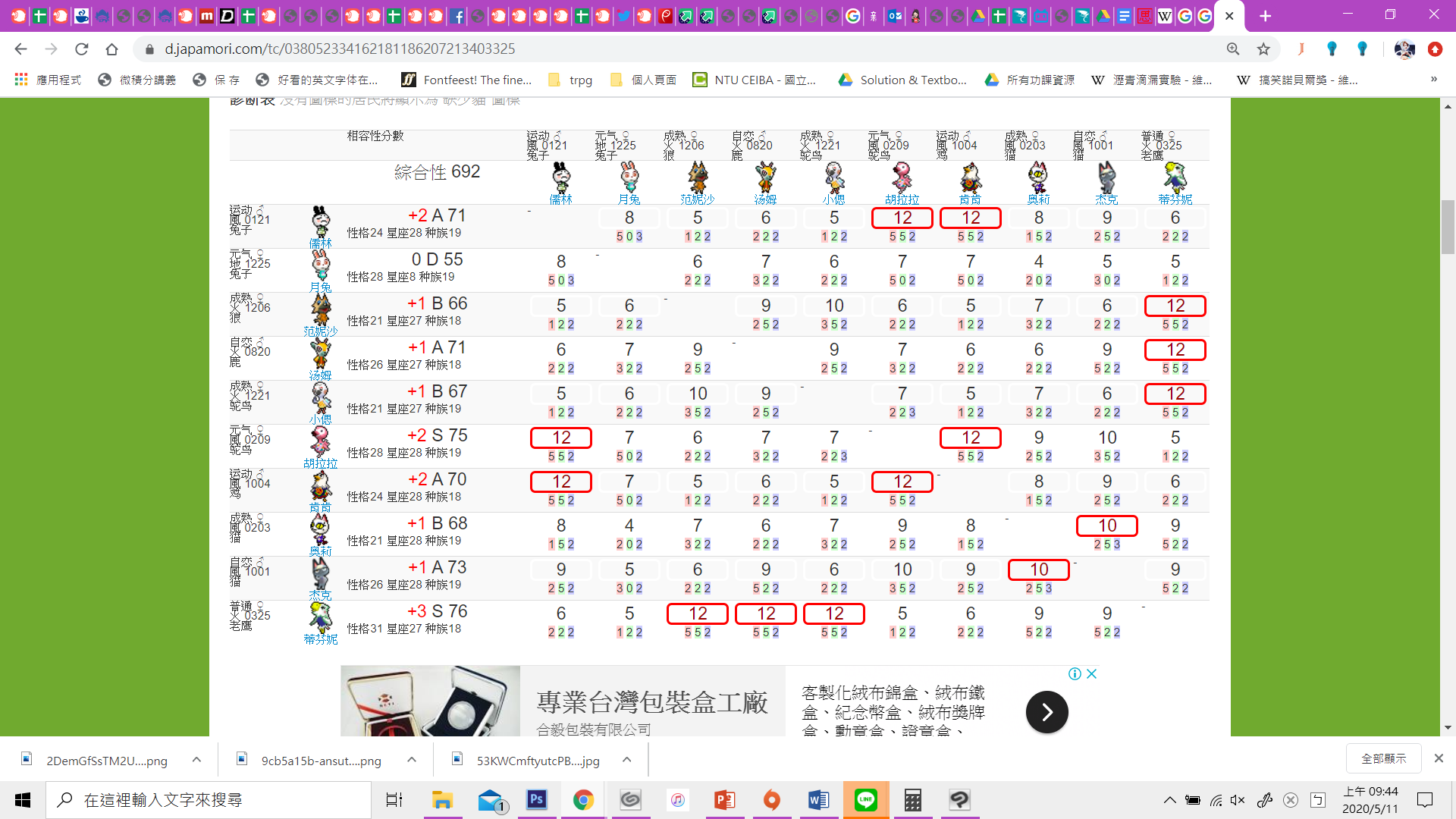Screen dimensions: 1456x819
Task: Switch to the Facebook tab
Action: pyautogui.click(x=457, y=16)
